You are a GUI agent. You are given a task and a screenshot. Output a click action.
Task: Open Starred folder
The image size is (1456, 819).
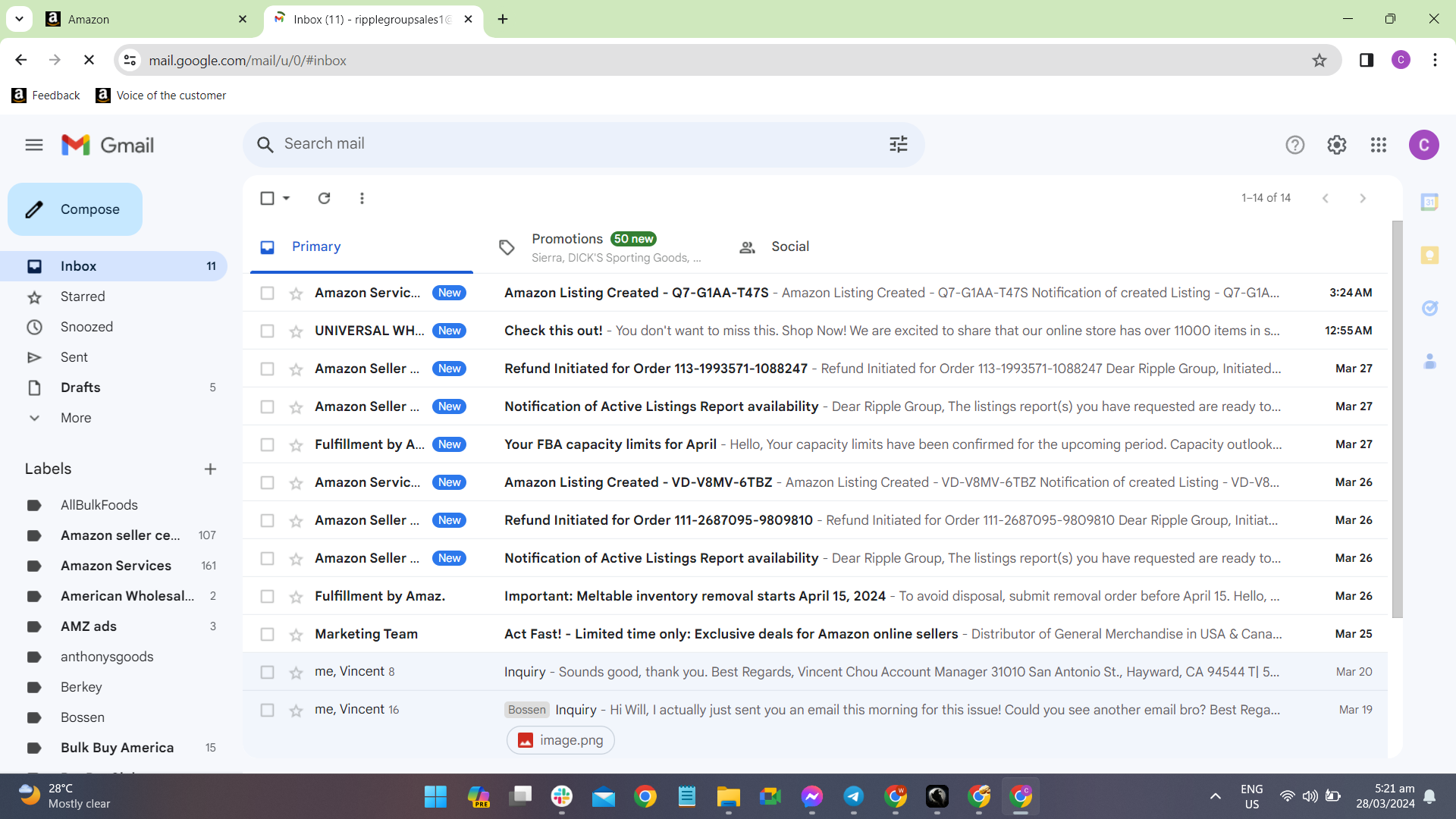(x=83, y=297)
